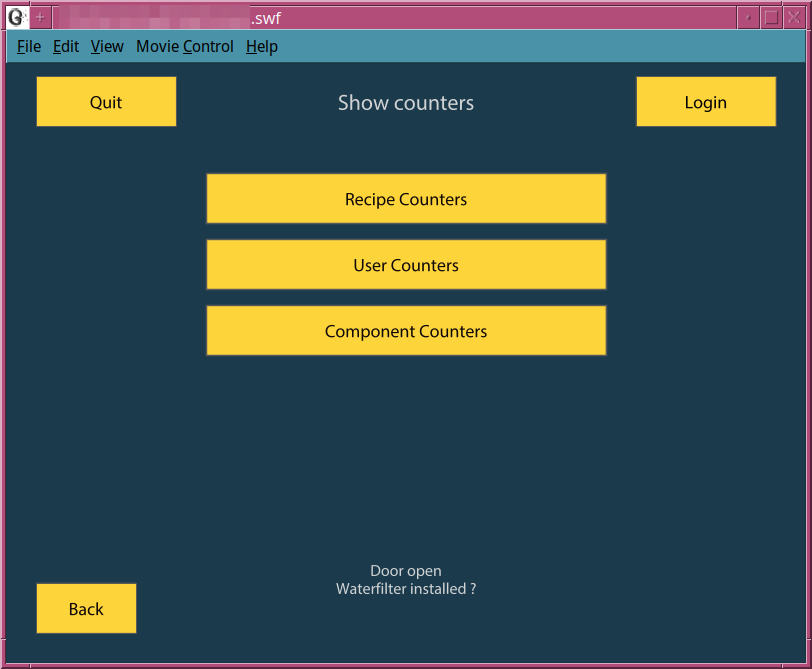This screenshot has height=669, width=812.
Task: Select the User Counters button
Action: (406, 265)
